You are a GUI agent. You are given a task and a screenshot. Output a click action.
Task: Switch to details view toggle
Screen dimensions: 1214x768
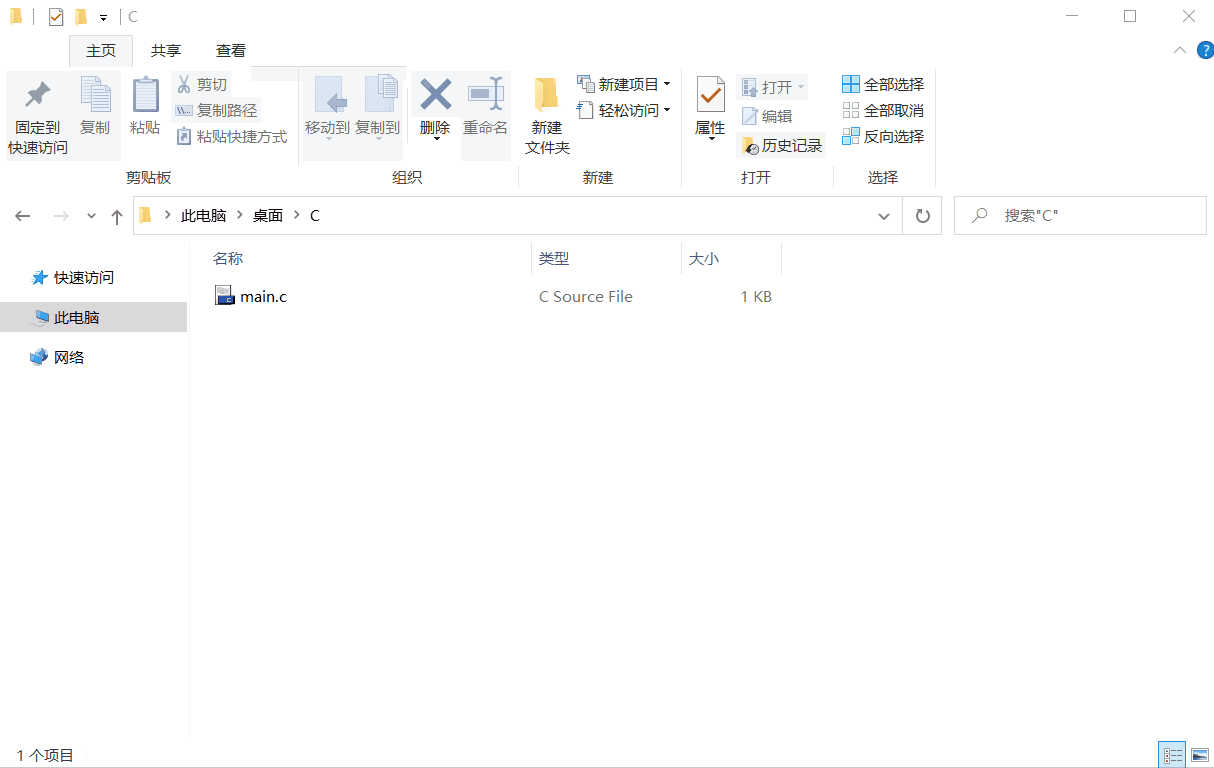[1173, 755]
